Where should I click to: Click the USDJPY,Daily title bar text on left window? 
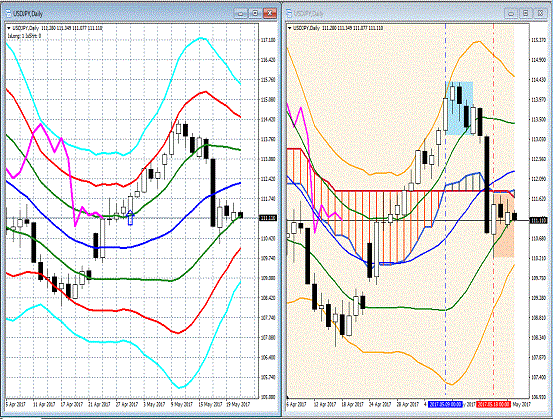(x=28, y=14)
